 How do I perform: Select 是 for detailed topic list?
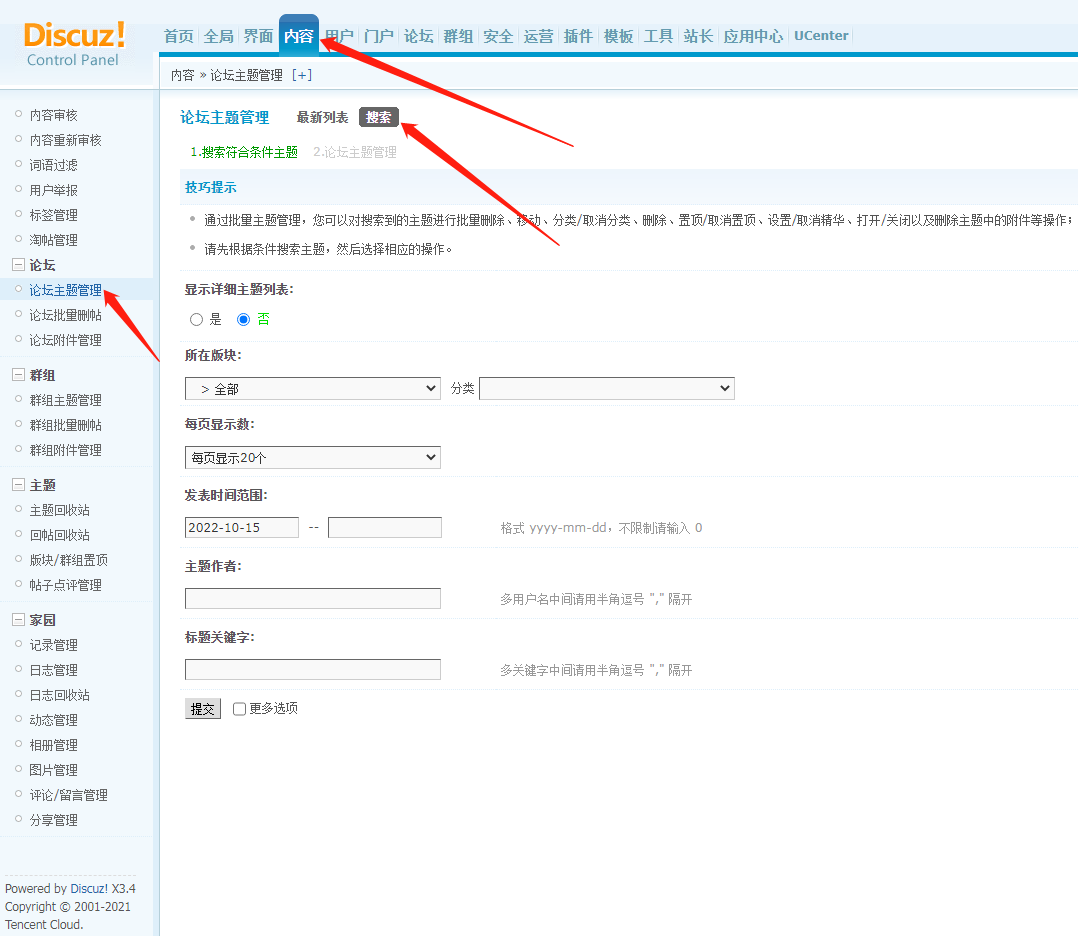(196, 320)
